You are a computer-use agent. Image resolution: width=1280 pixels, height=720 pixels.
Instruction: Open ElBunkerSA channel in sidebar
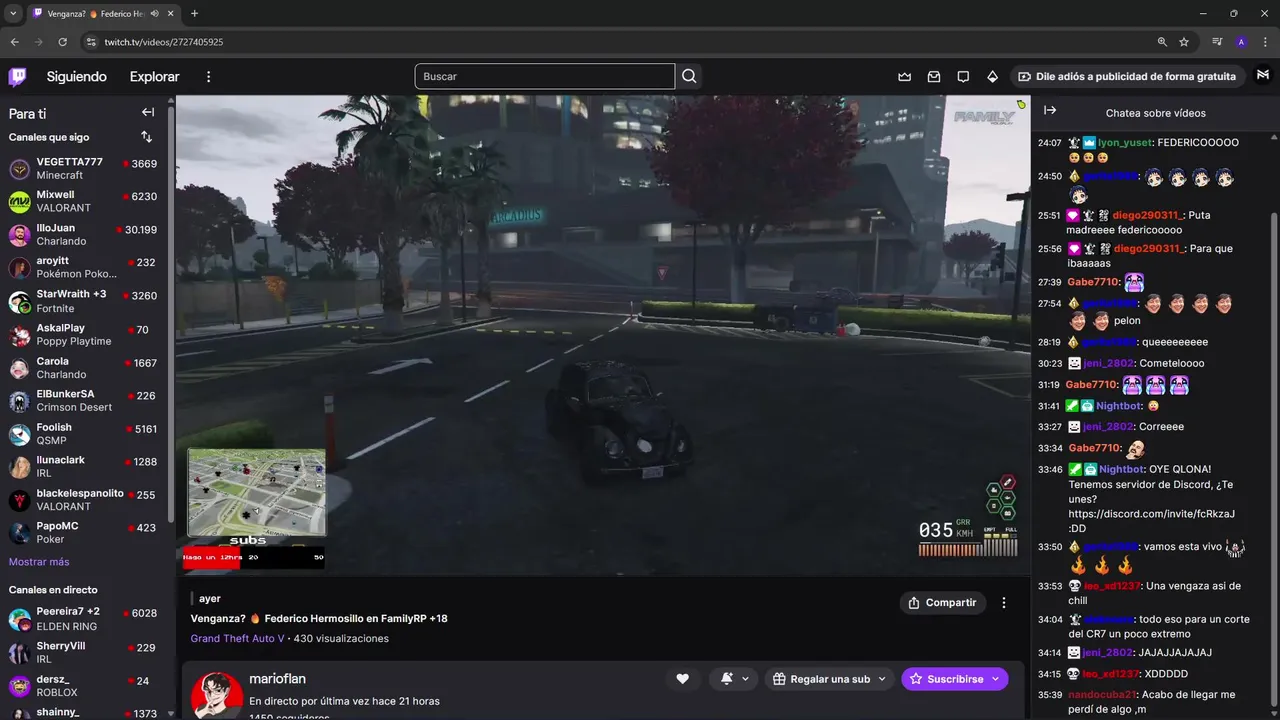click(x=83, y=400)
